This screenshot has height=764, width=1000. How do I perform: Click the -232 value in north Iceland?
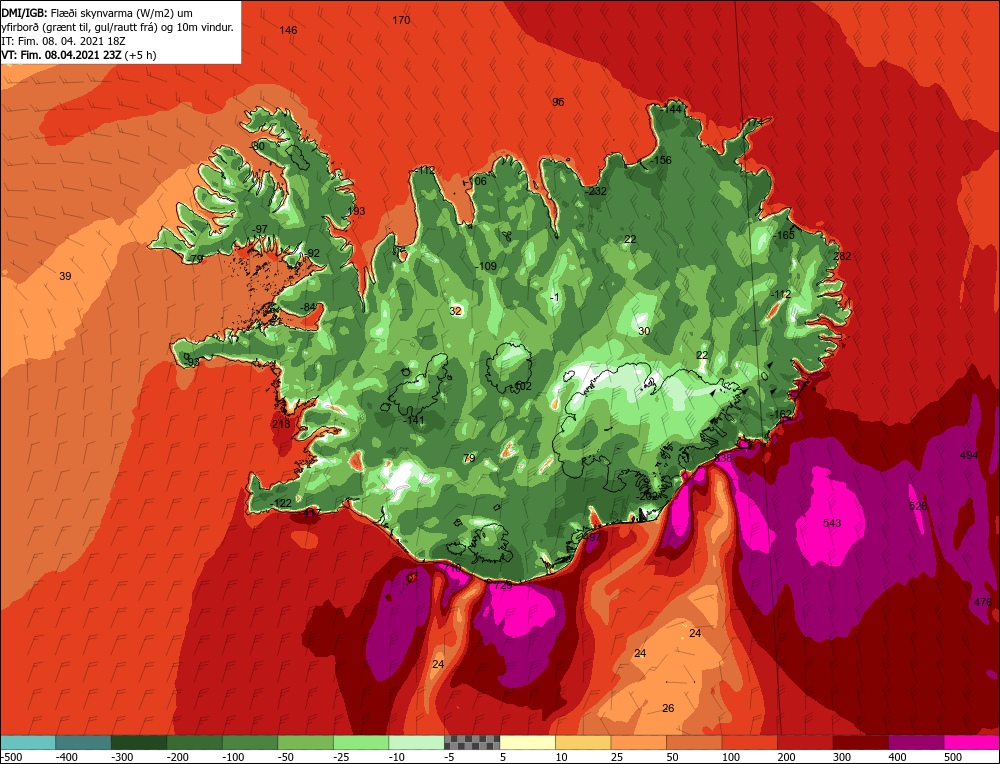[x=596, y=191]
